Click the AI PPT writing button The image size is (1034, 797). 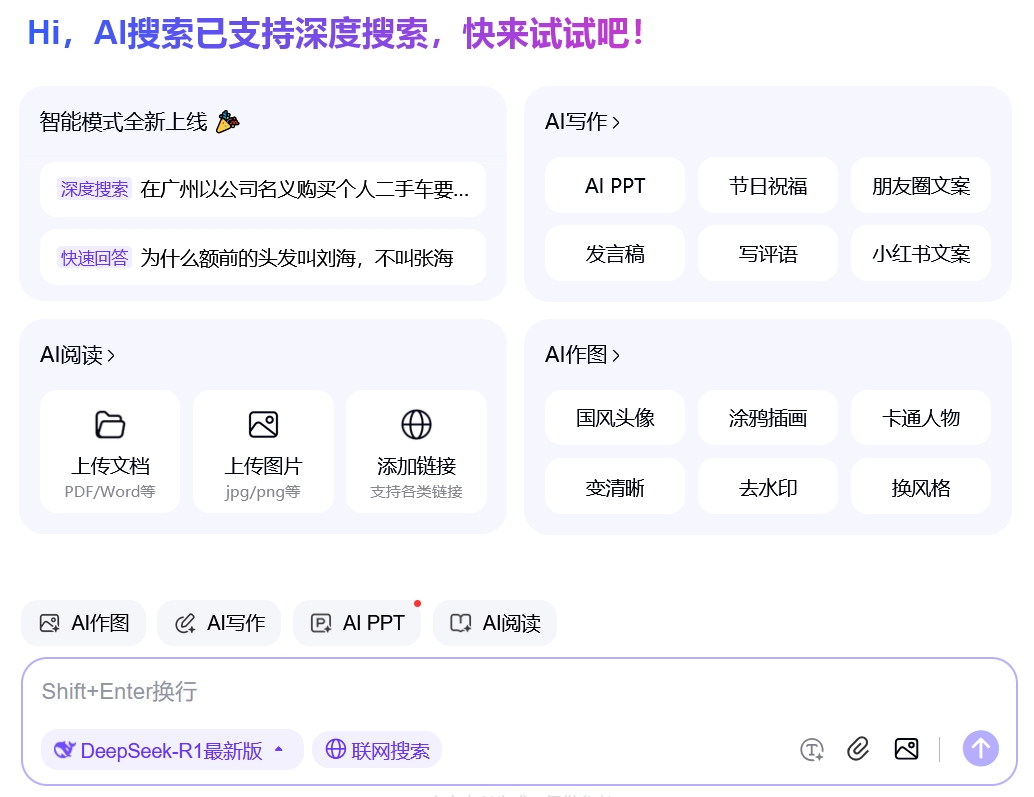(x=615, y=185)
